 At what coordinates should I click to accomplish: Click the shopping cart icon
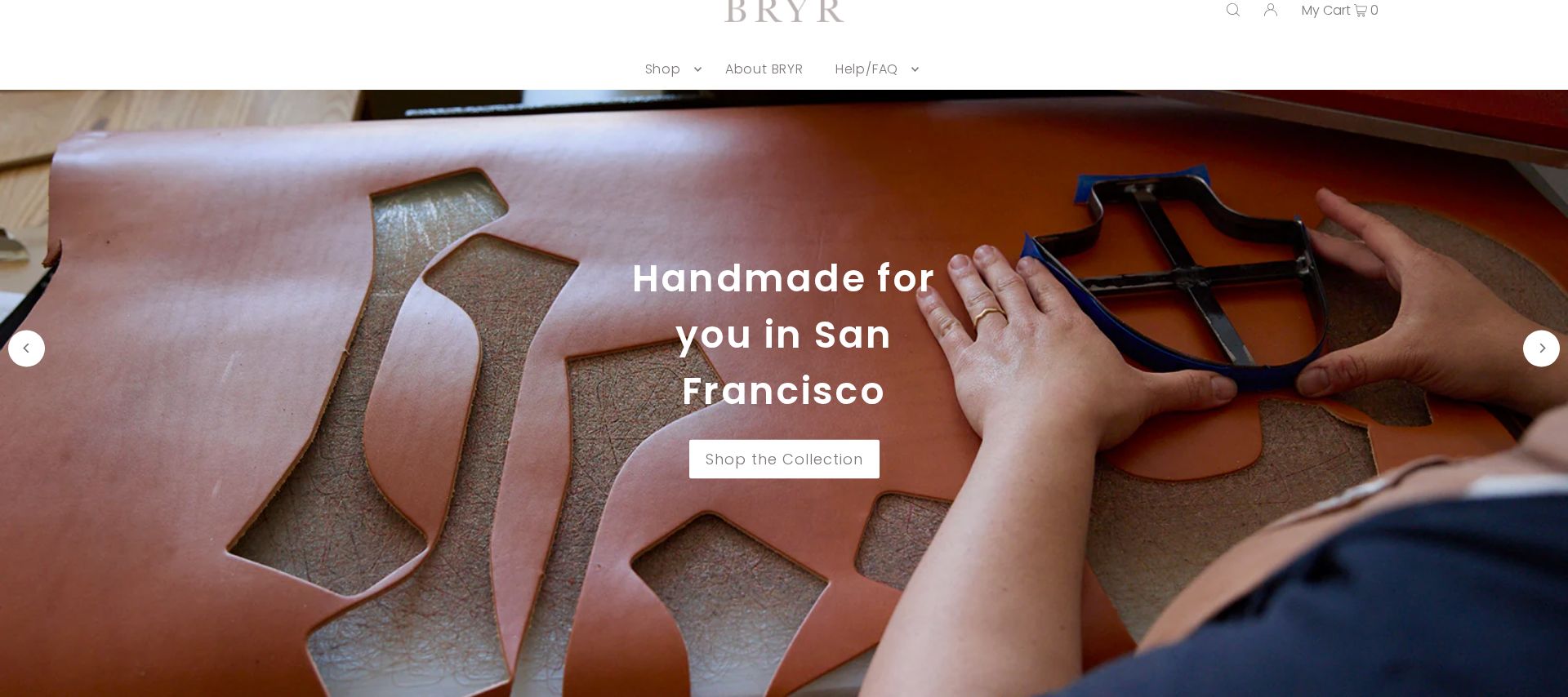tap(1360, 11)
